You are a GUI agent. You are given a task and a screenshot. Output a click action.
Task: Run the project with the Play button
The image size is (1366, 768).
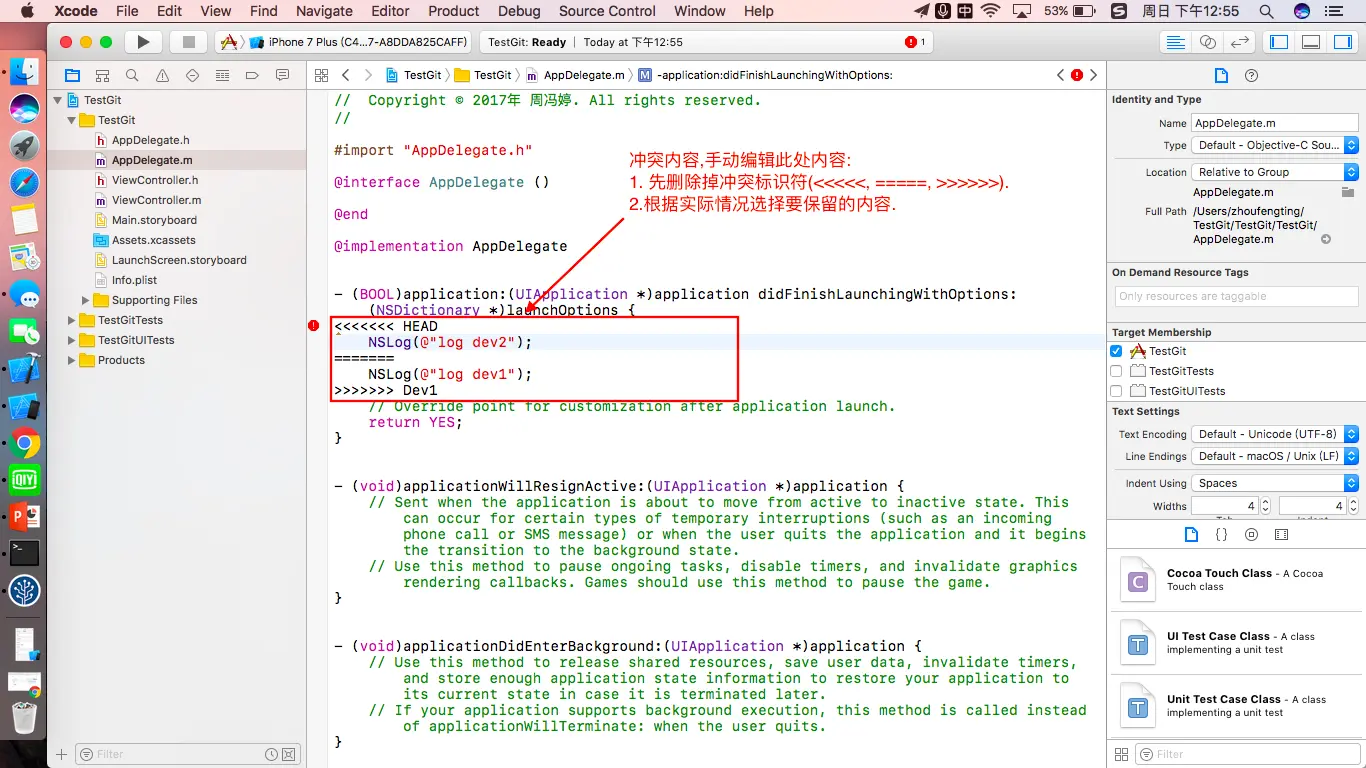(x=143, y=42)
